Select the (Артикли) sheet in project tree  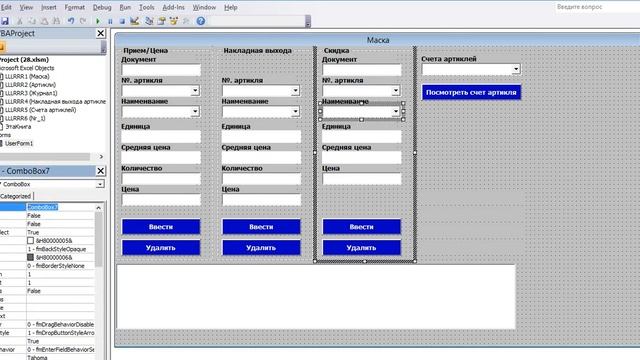pyautogui.click(x=31, y=84)
